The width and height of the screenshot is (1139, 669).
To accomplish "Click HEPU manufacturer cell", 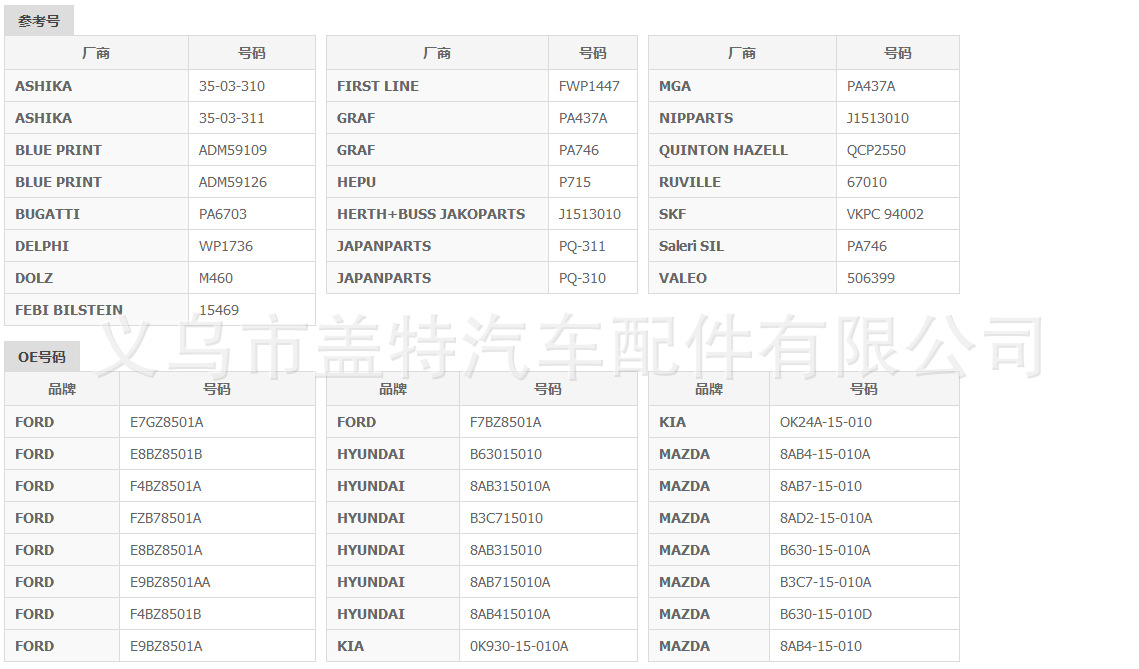I will [x=437, y=182].
